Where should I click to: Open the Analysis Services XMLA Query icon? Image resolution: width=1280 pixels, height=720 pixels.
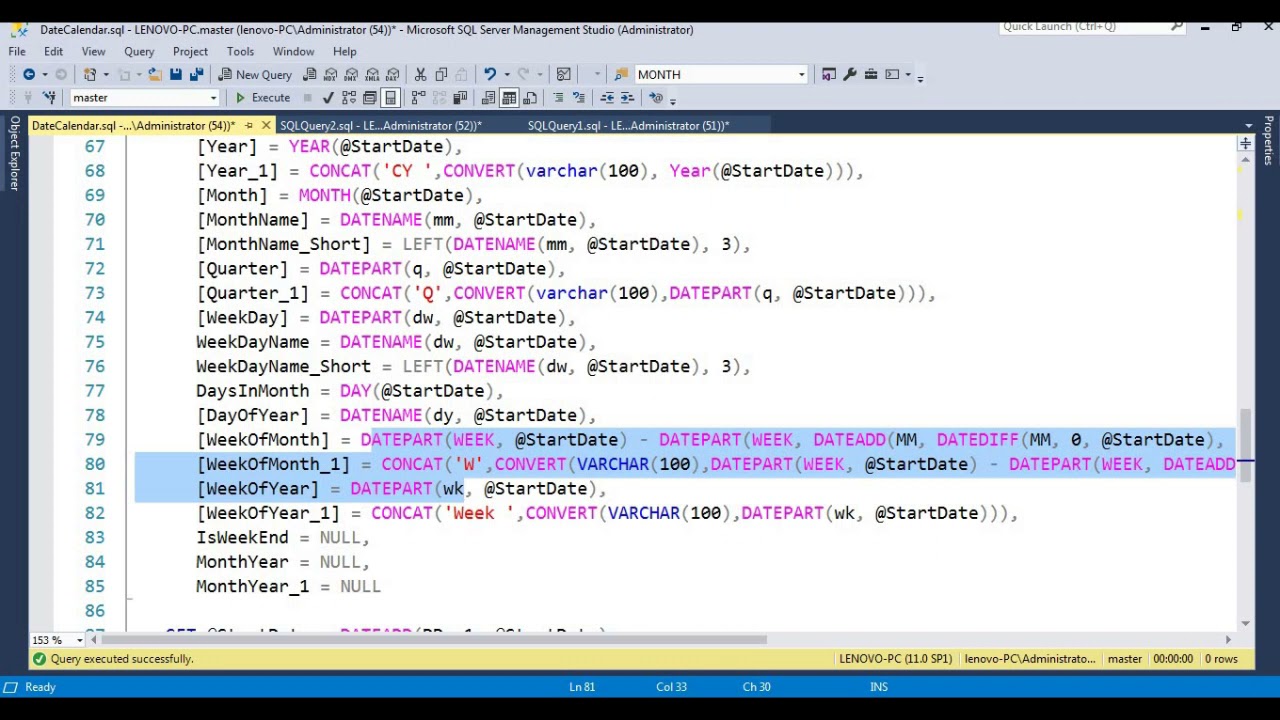(x=372, y=74)
